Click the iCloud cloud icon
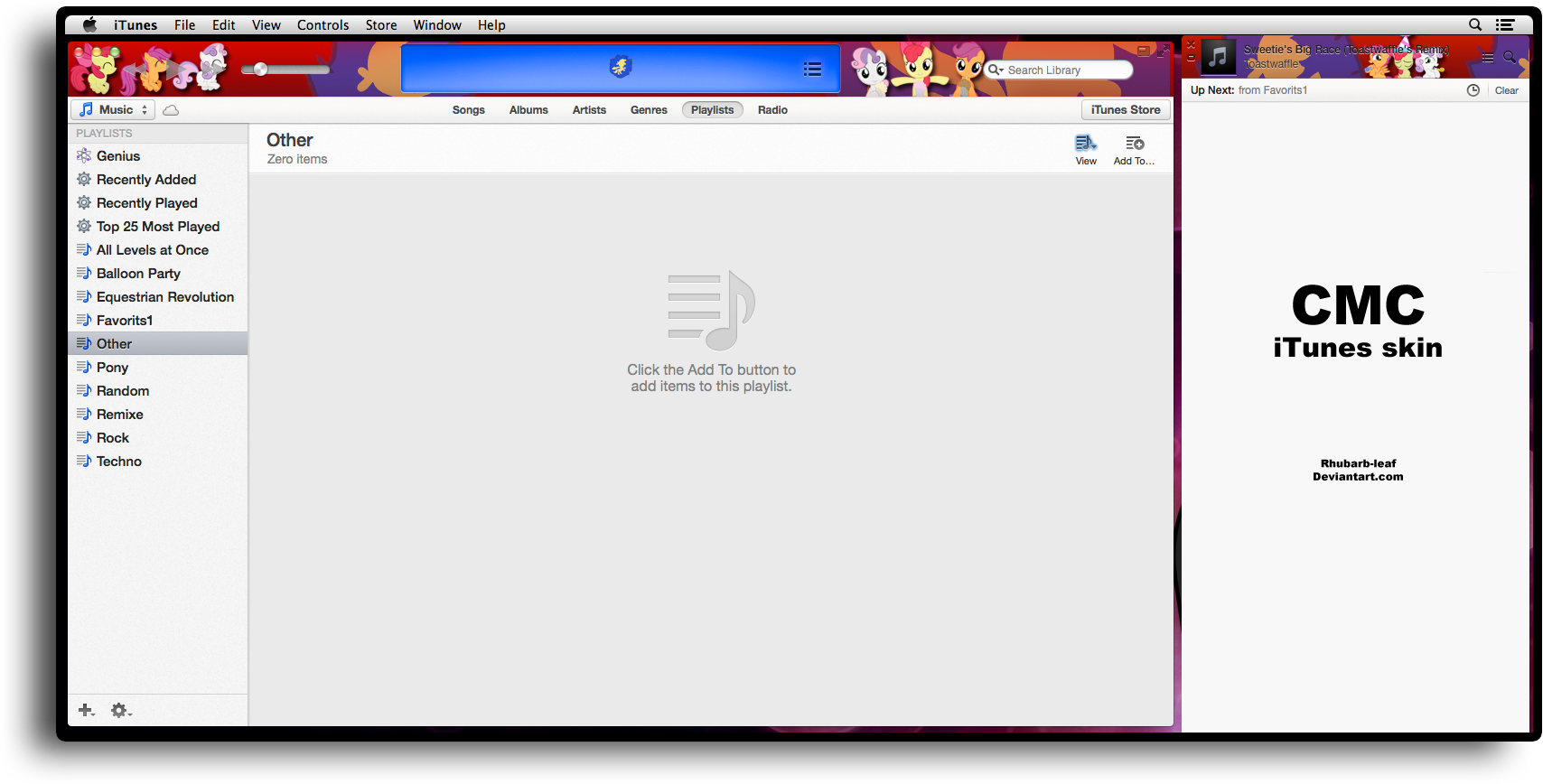Viewport: 1543px width, 784px height. click(x=171, y=110)
